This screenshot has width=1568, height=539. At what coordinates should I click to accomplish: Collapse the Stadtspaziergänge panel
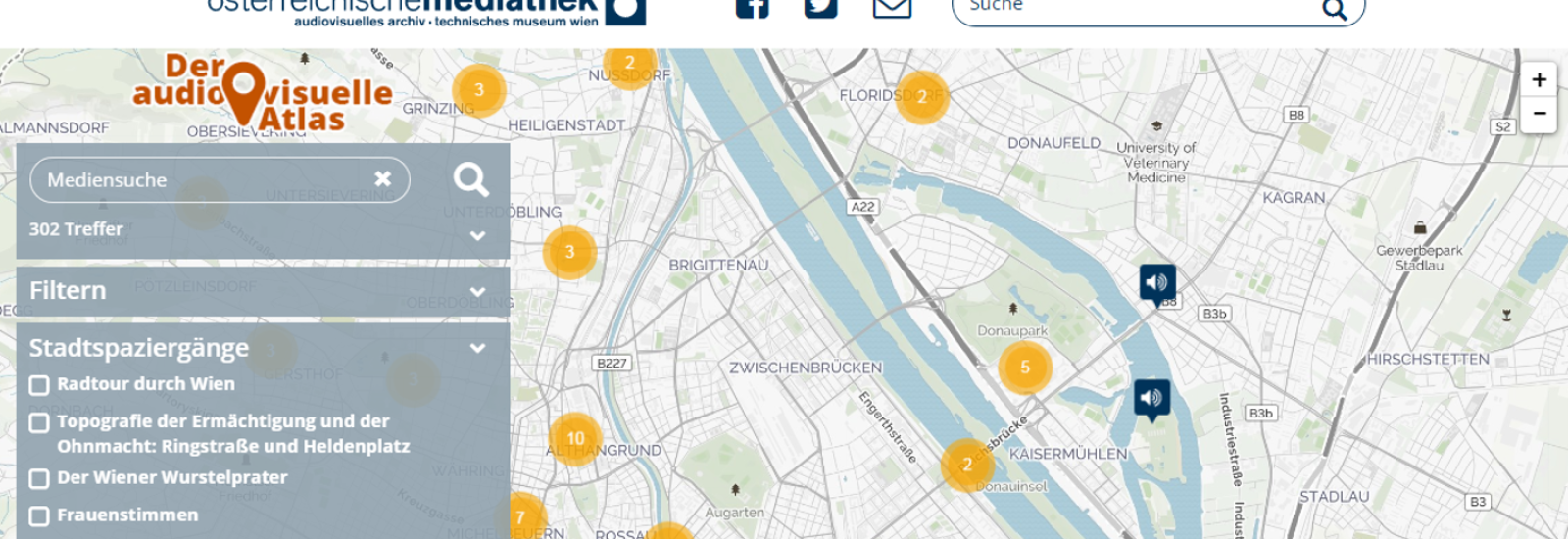point(477,348)
